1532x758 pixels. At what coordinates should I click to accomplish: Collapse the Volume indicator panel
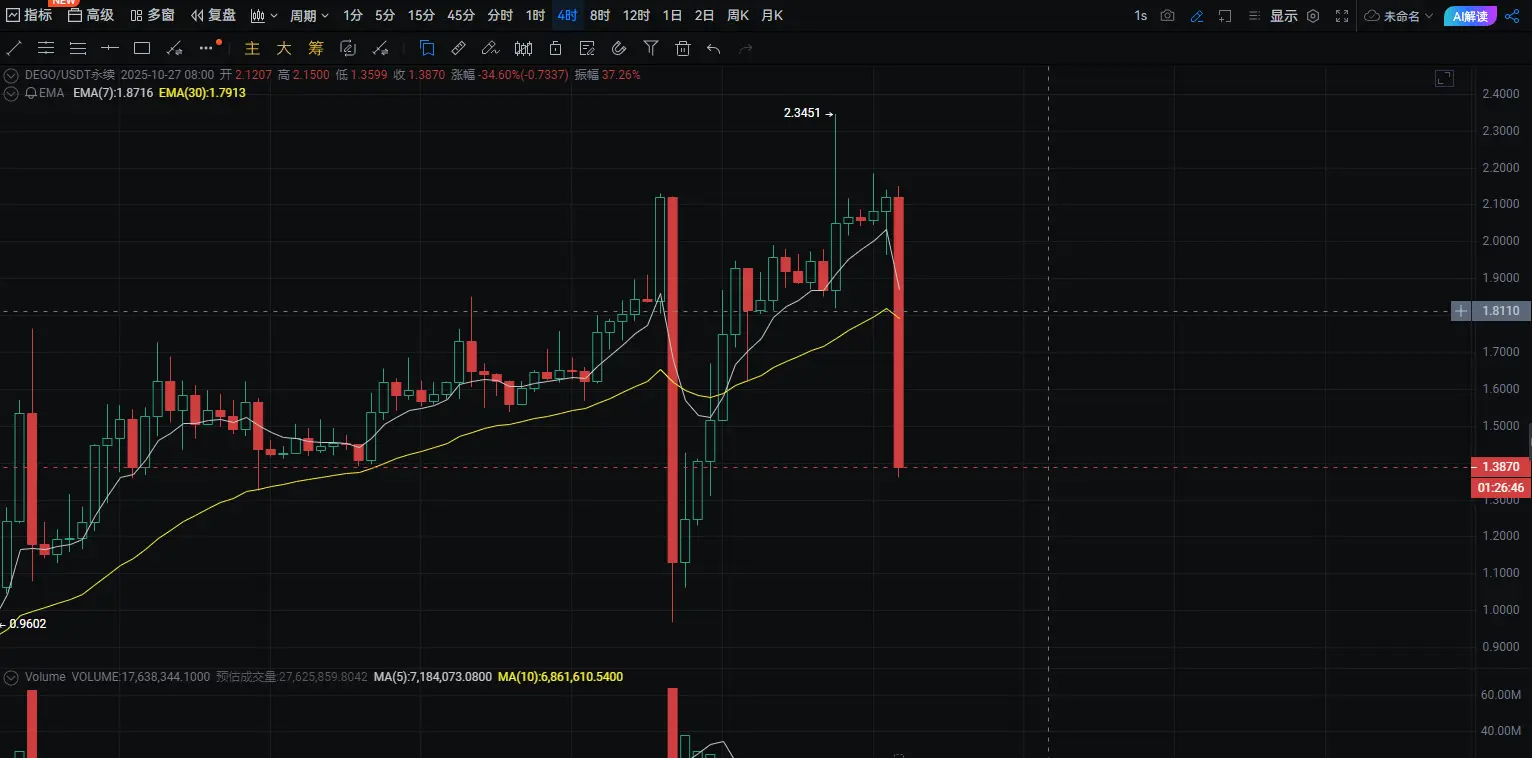[x=12, y=677]
